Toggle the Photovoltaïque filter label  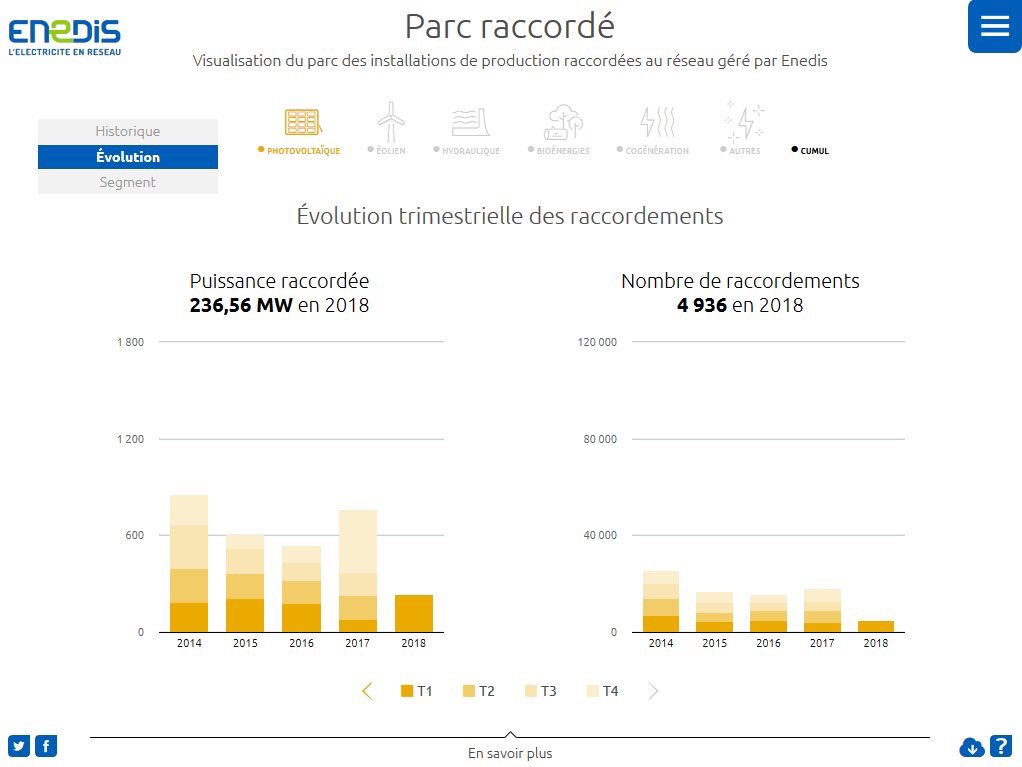coord(299,151)
